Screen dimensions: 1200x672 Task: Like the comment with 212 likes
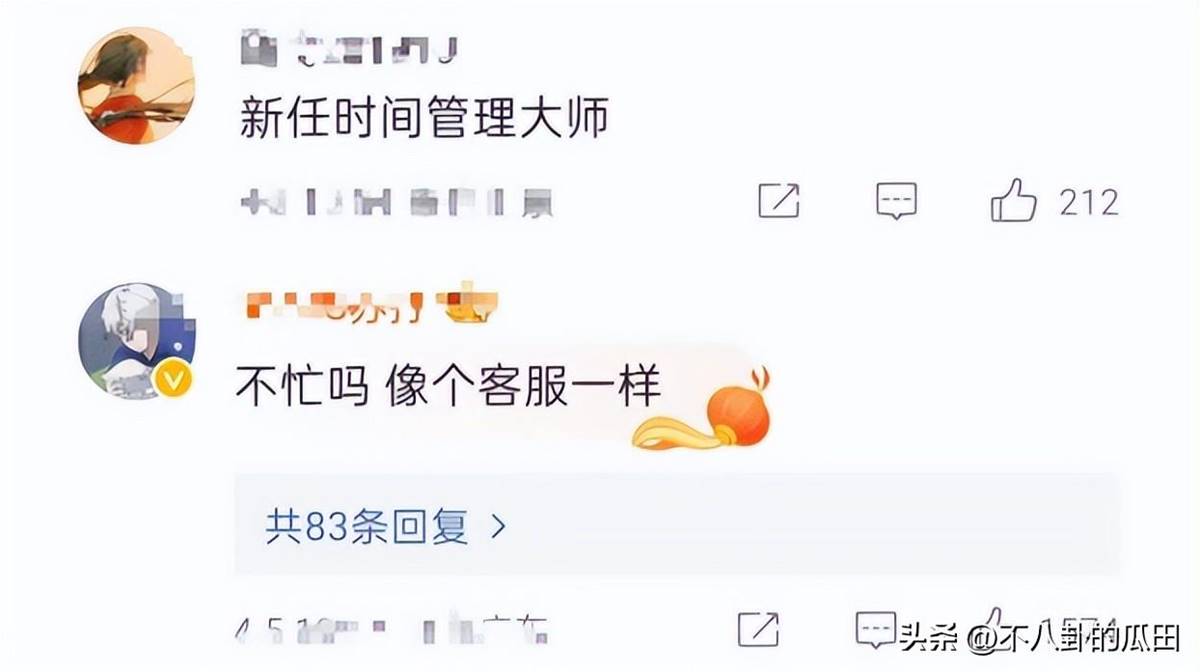[1013, 200]
